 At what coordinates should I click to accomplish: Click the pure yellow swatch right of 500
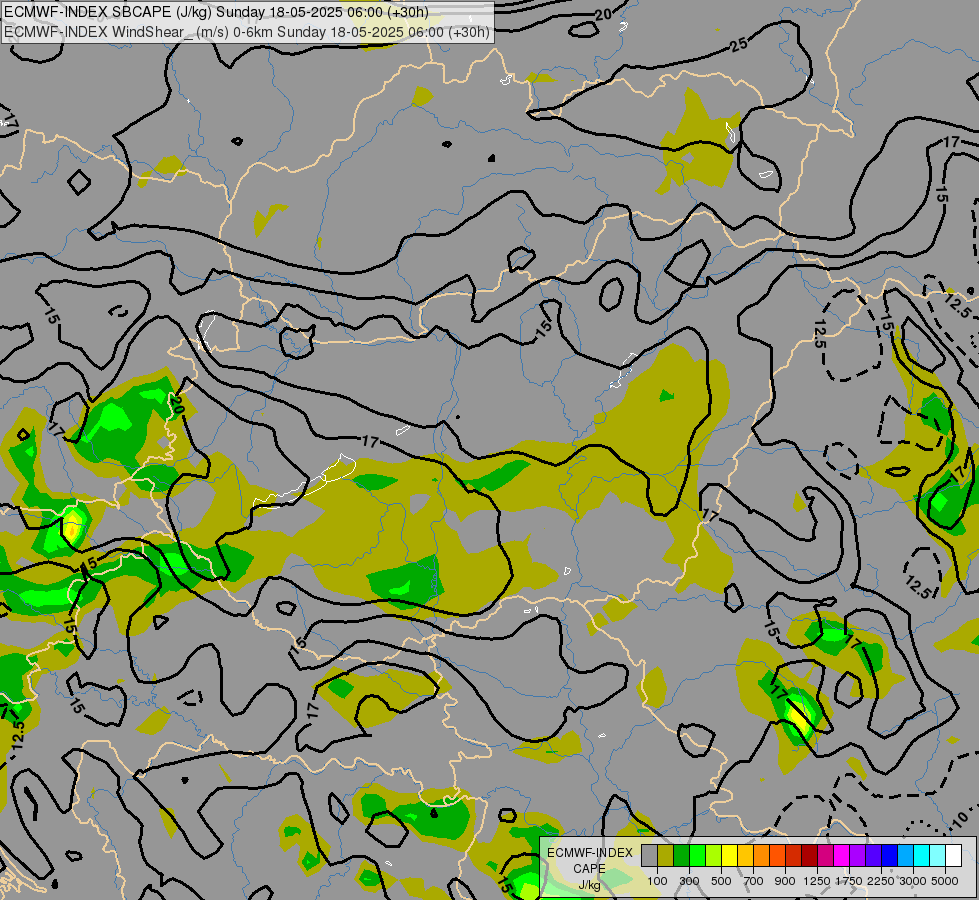click(x=729, y=856)
